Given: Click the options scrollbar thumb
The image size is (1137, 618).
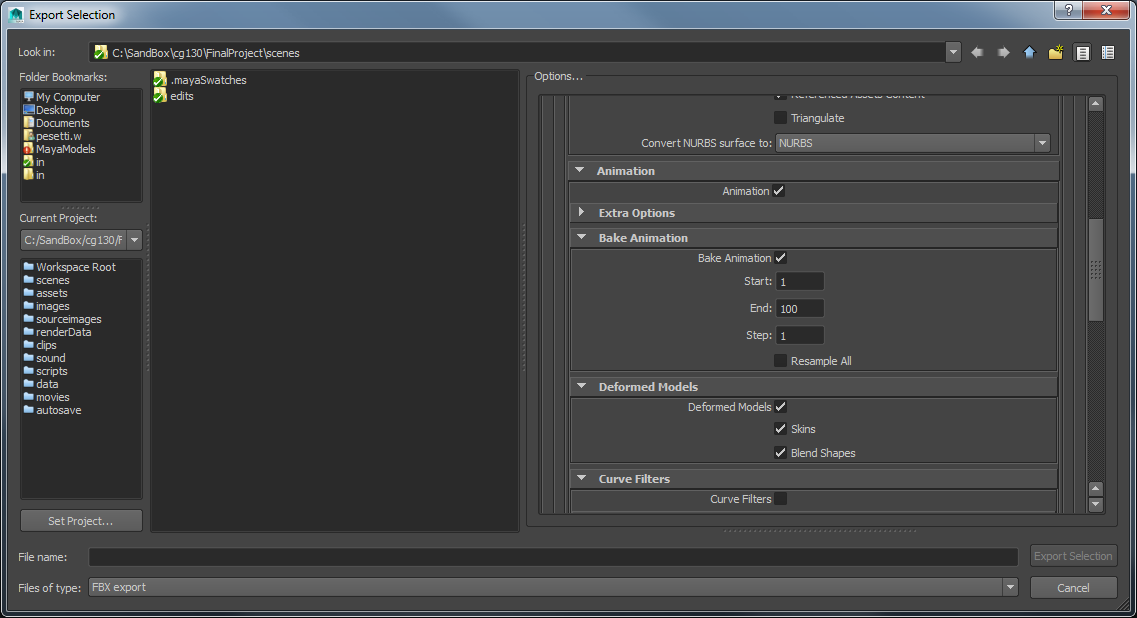Looking at the screenshot, I should pyautogui.click(x=1096, y=270).
